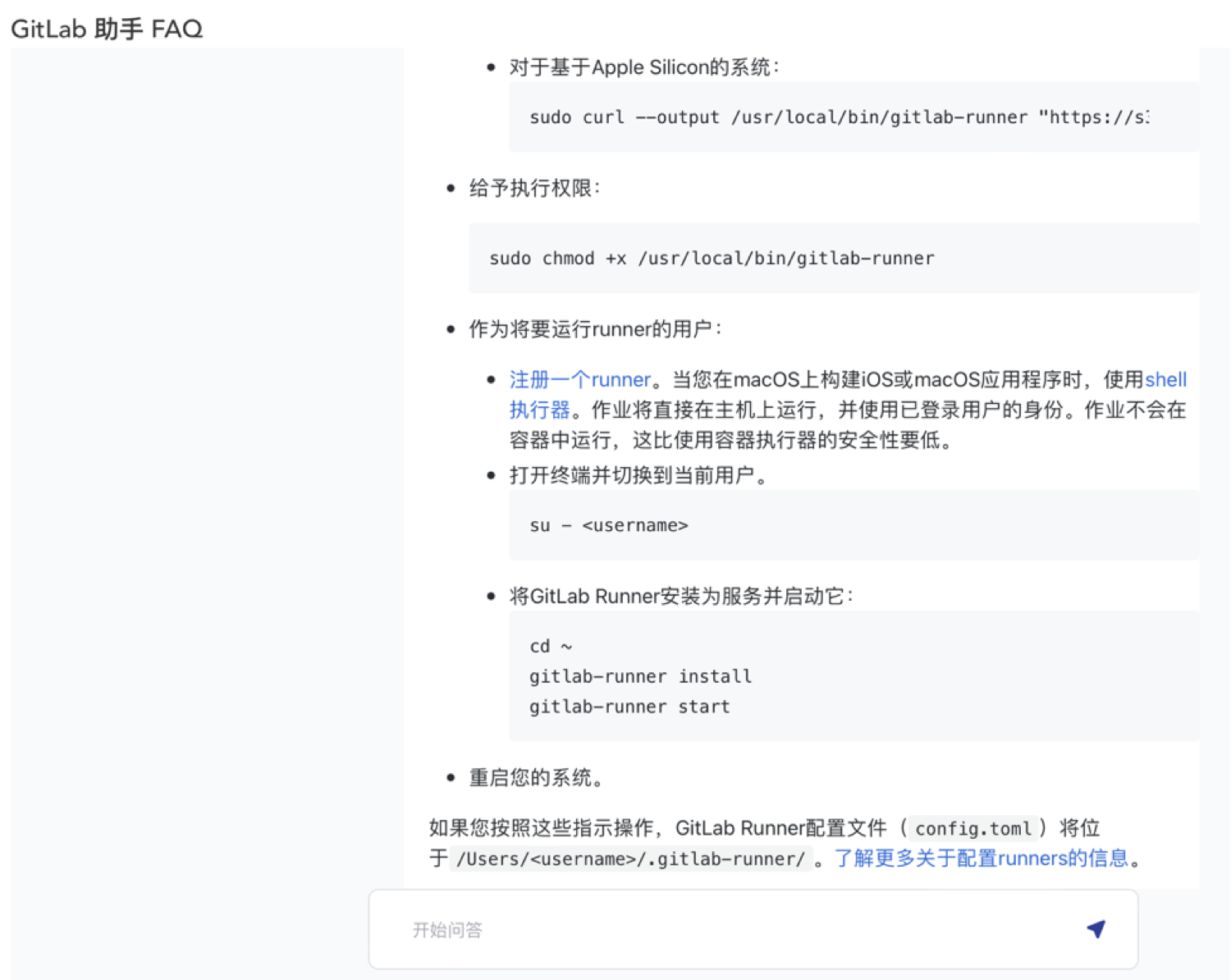Focus the 开始问答 chat input field
The width and height of the screenshot is (1231, 980).
pyautogui.click(x=739, y=929)
